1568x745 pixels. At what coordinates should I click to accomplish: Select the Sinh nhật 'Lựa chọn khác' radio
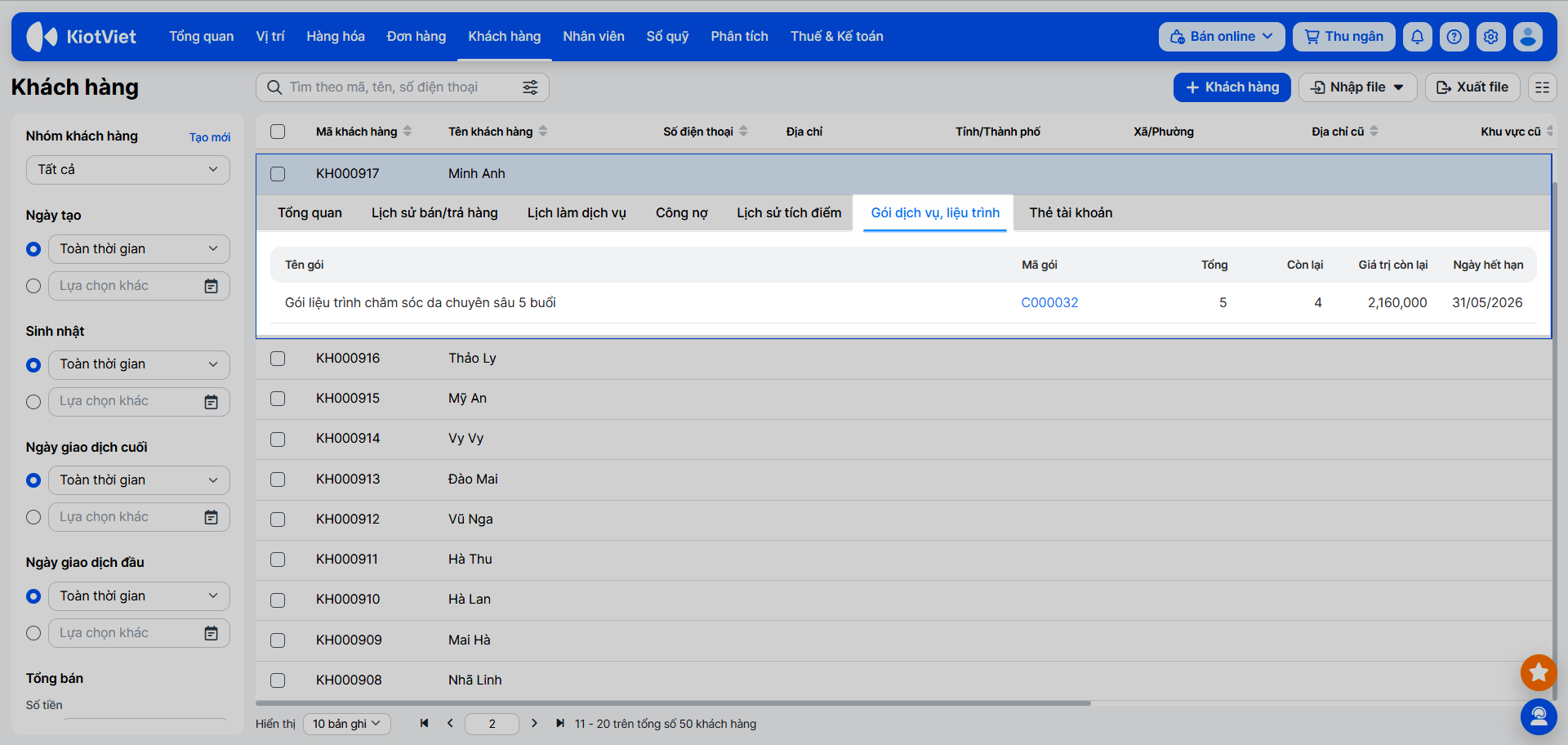(x=33, y=402)
